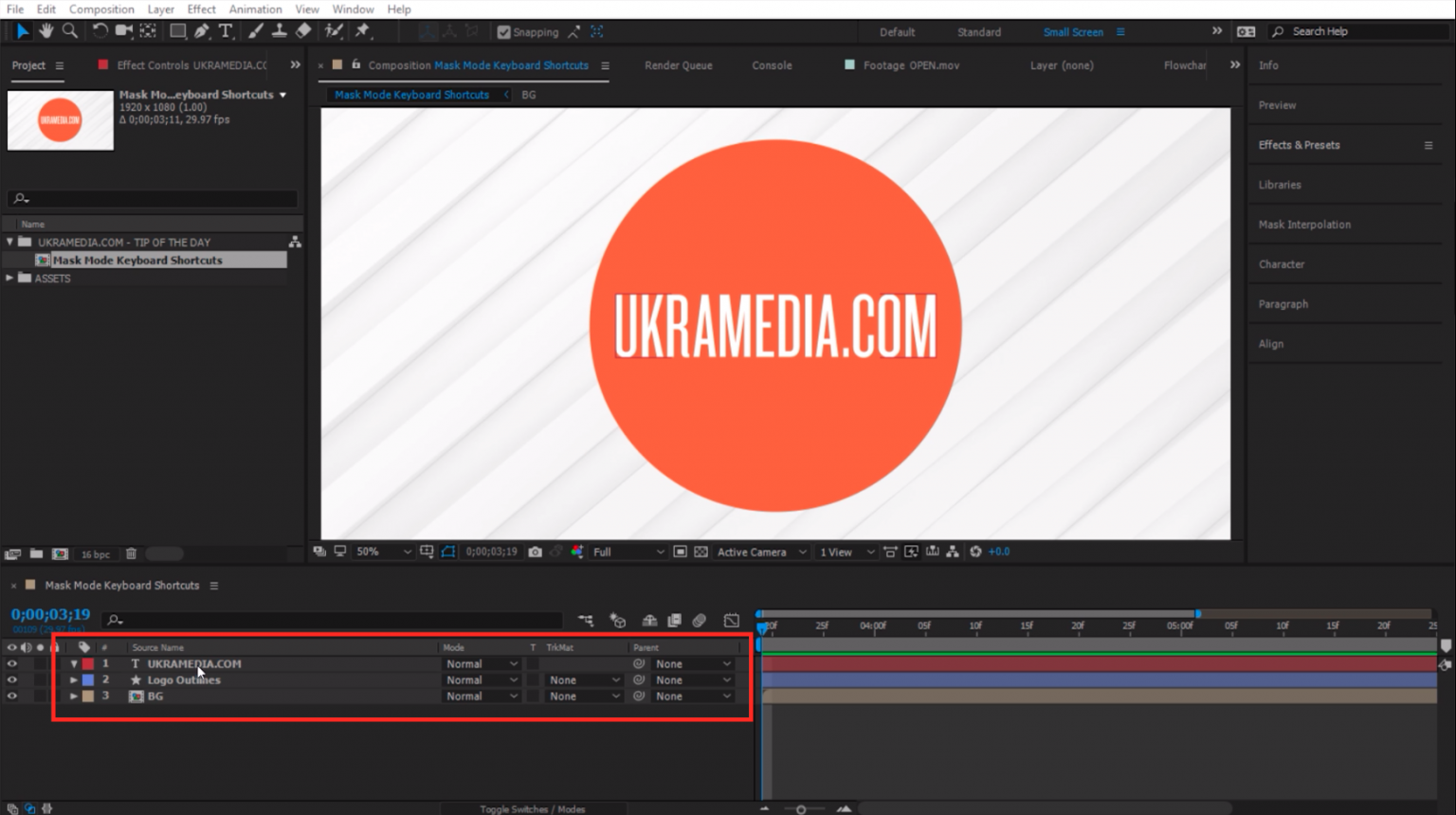Open the Effect menu

[x=201, y=9]
